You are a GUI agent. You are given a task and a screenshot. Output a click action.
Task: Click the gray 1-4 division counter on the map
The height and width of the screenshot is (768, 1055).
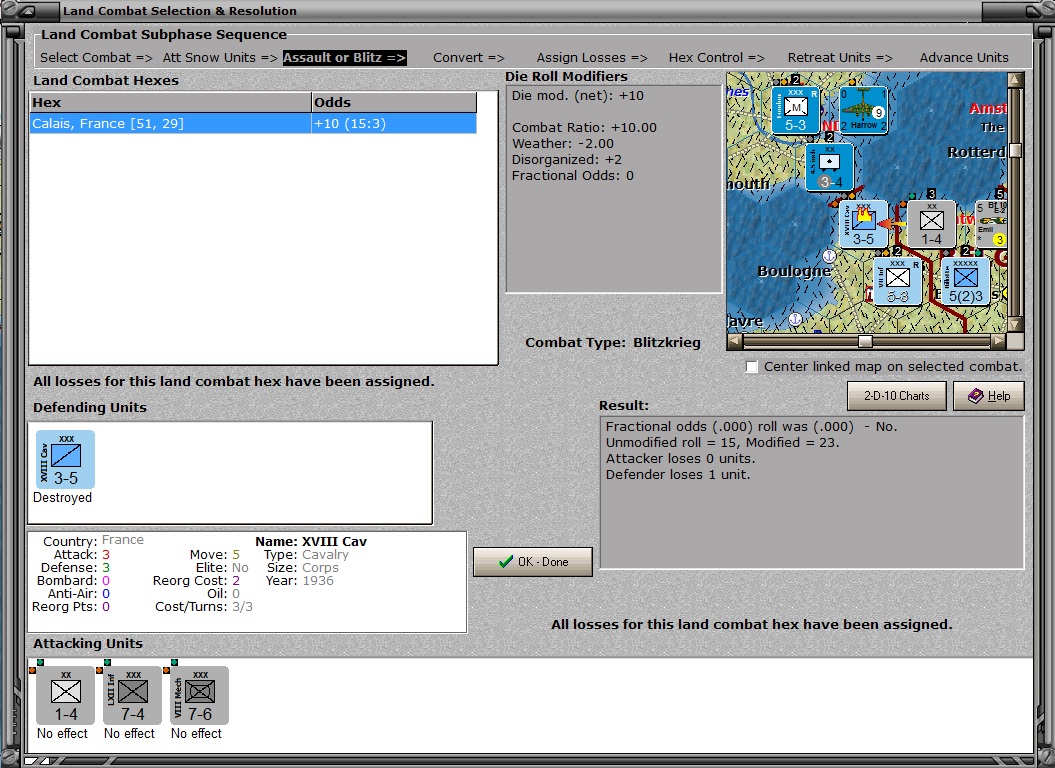[931, 224]
